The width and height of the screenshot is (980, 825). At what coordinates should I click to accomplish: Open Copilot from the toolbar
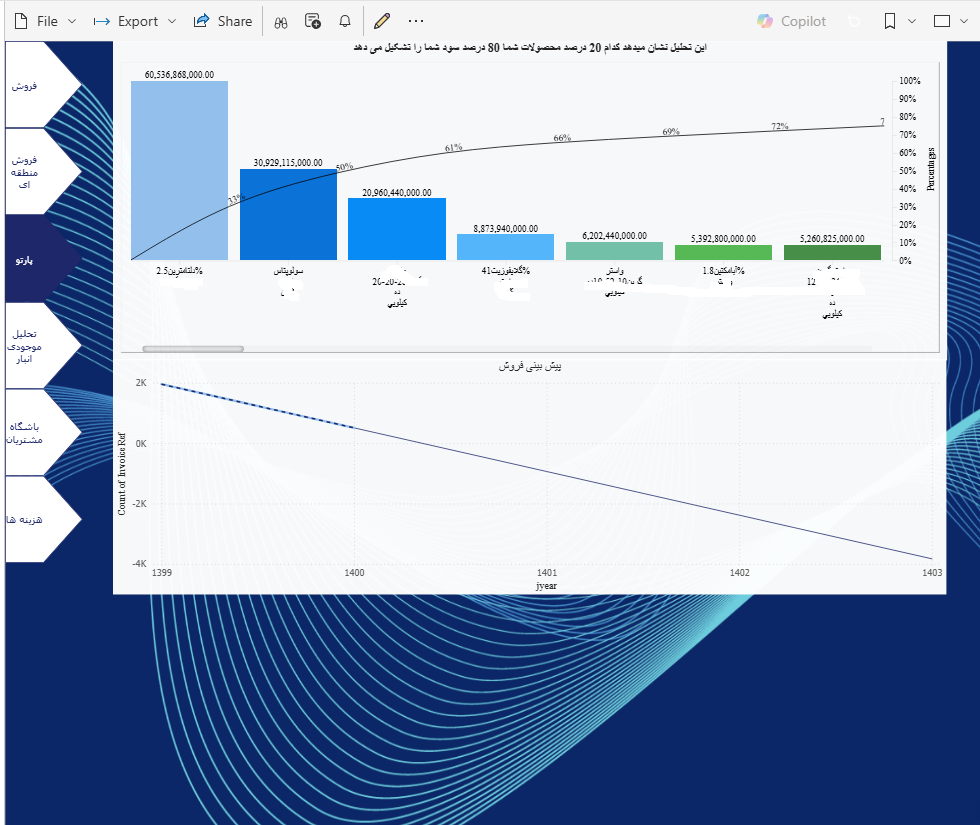[792, 21]
